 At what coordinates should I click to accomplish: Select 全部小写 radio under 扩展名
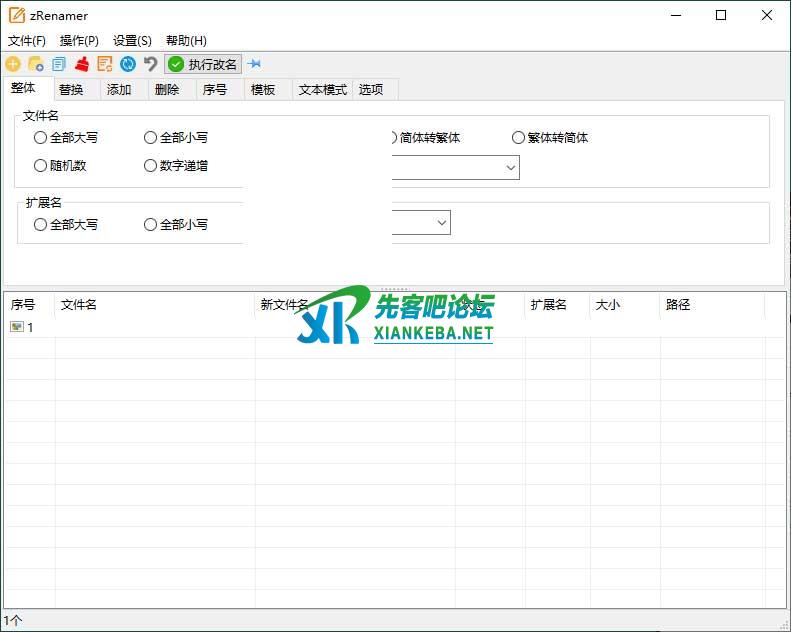(x=151, y=225)
